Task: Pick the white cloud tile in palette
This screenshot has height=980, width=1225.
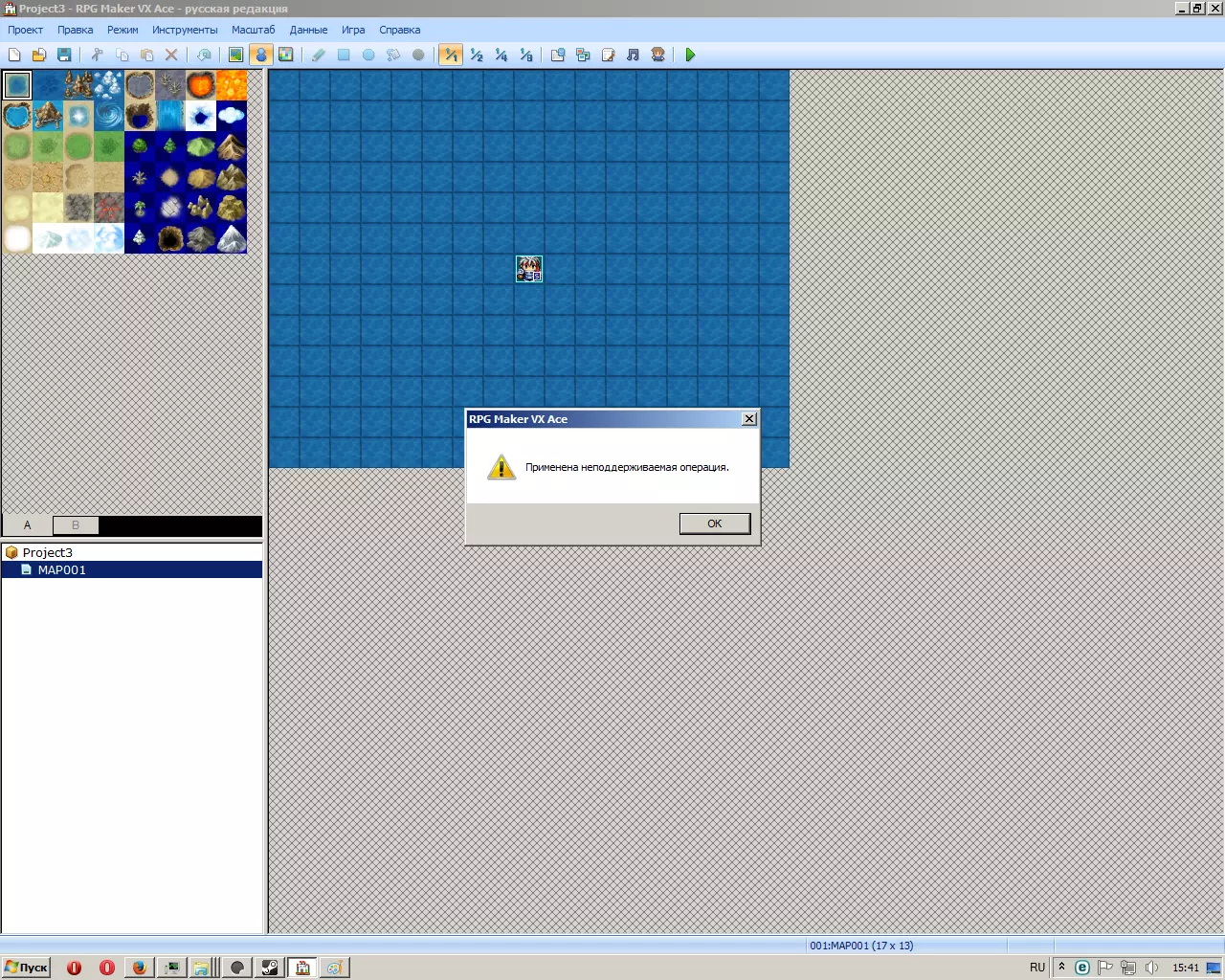Action: coord(232,116)
